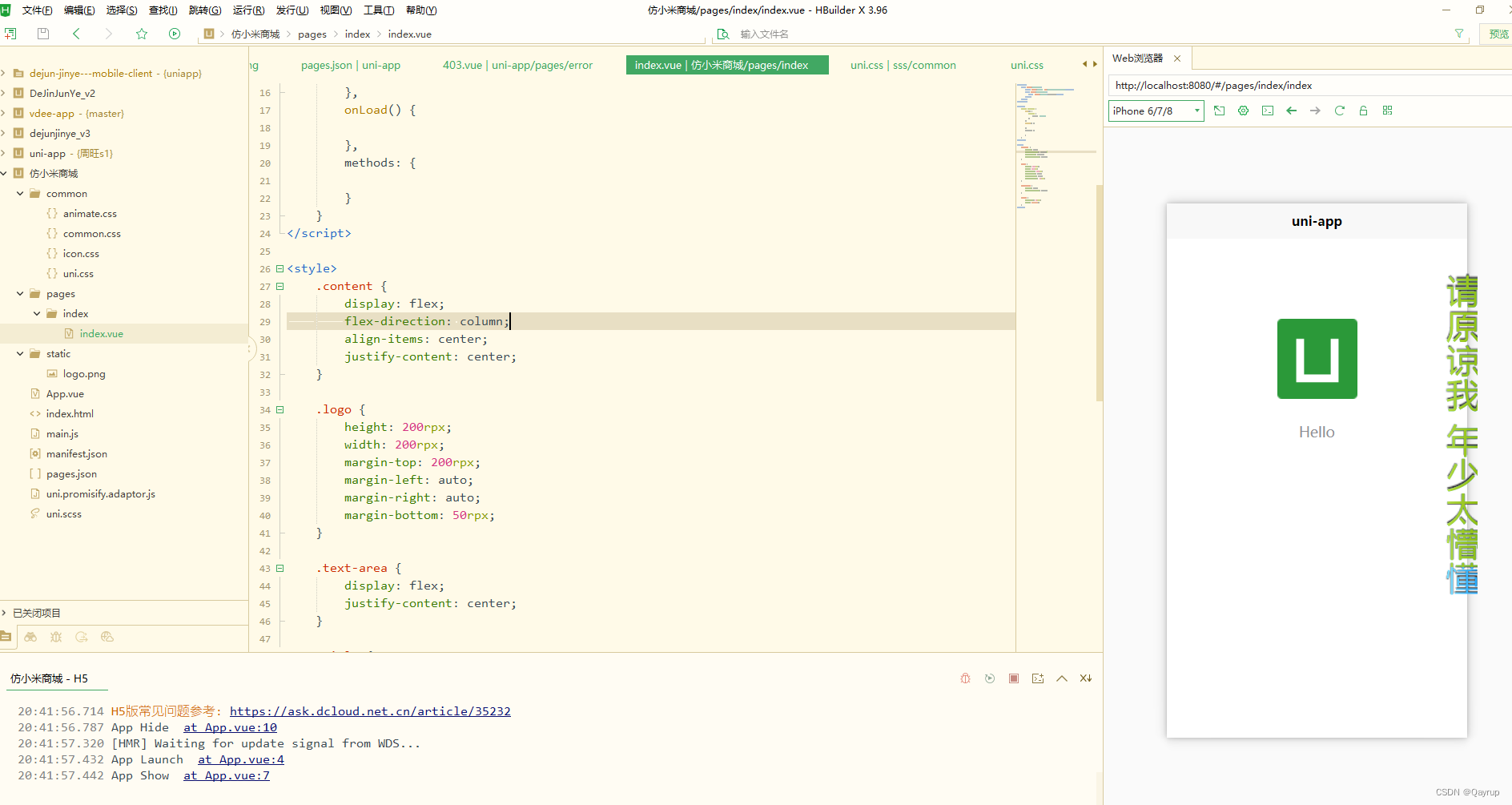Image resolution: width=1512 pixels, height=805 pixels.
Task: Click the clear console X-arrow icon
Action: pos(1086,678)
